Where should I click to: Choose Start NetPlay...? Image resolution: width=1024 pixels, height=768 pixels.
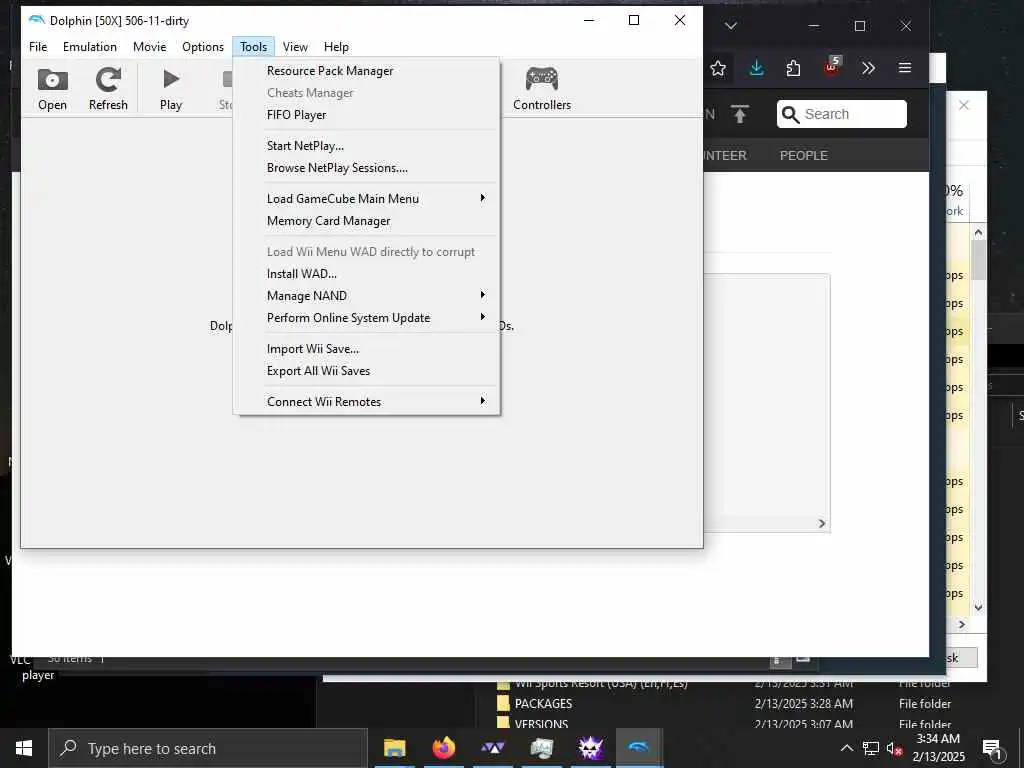tap(368, 146)
